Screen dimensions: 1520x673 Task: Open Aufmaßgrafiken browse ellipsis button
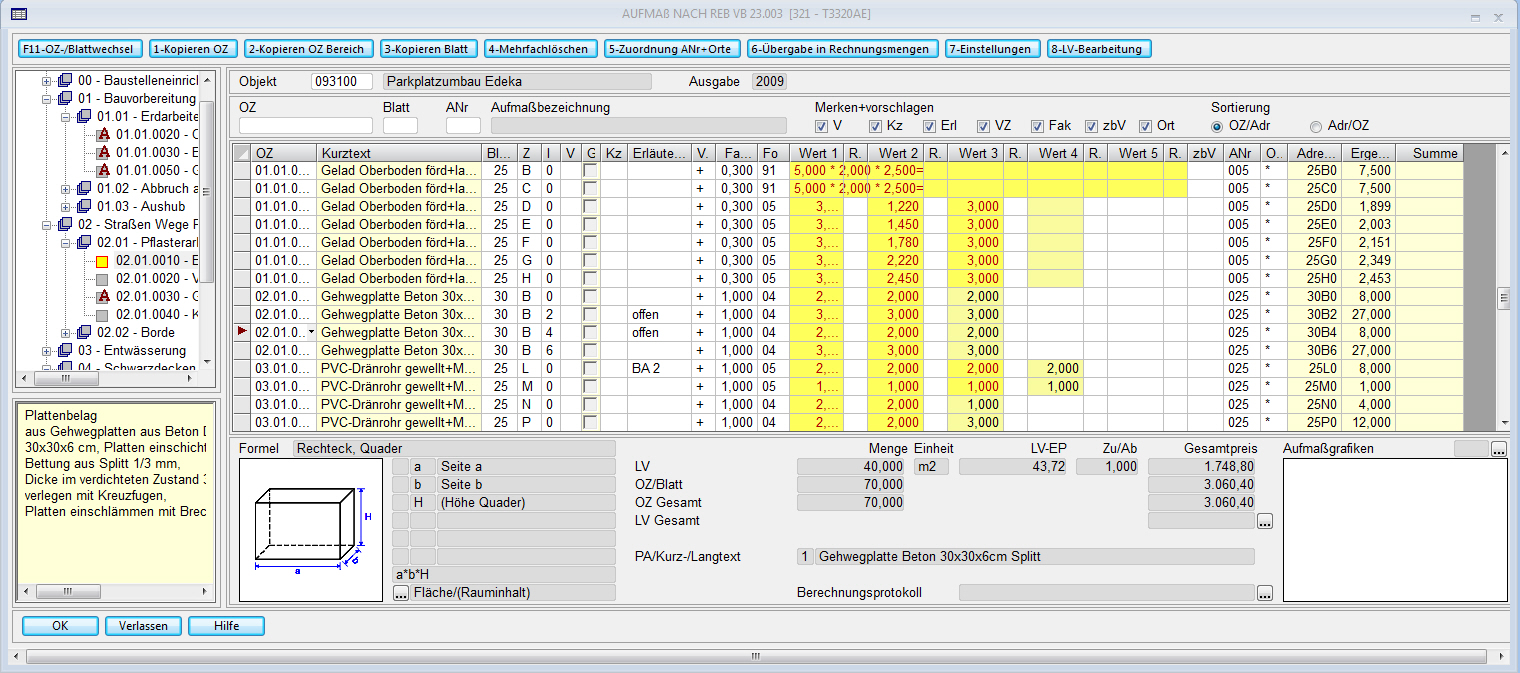coord(1498,450)
